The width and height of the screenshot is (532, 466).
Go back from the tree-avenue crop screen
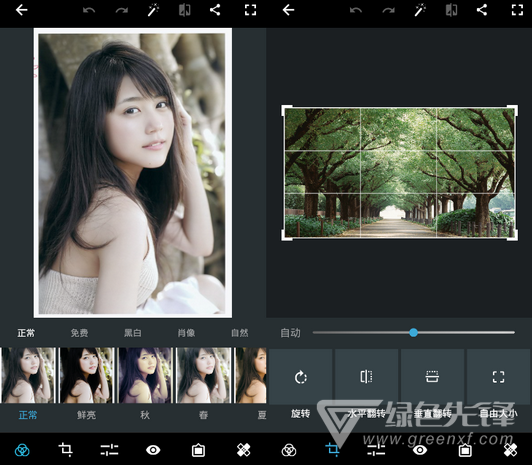point(288,10)
